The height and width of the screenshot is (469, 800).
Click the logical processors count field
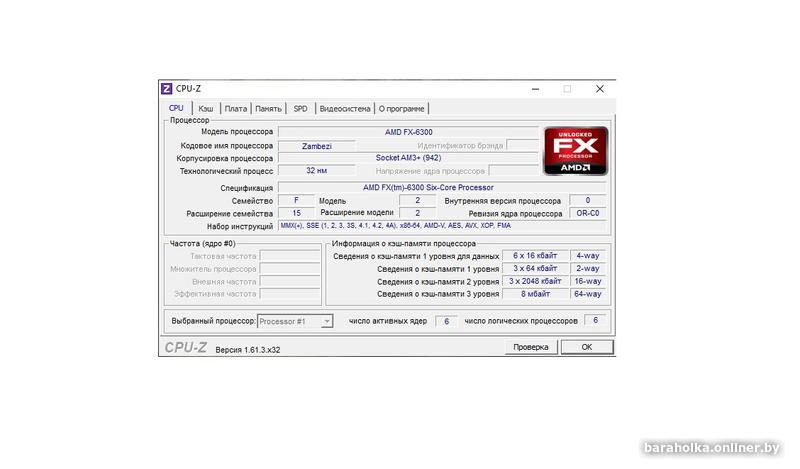pos(595,320)
